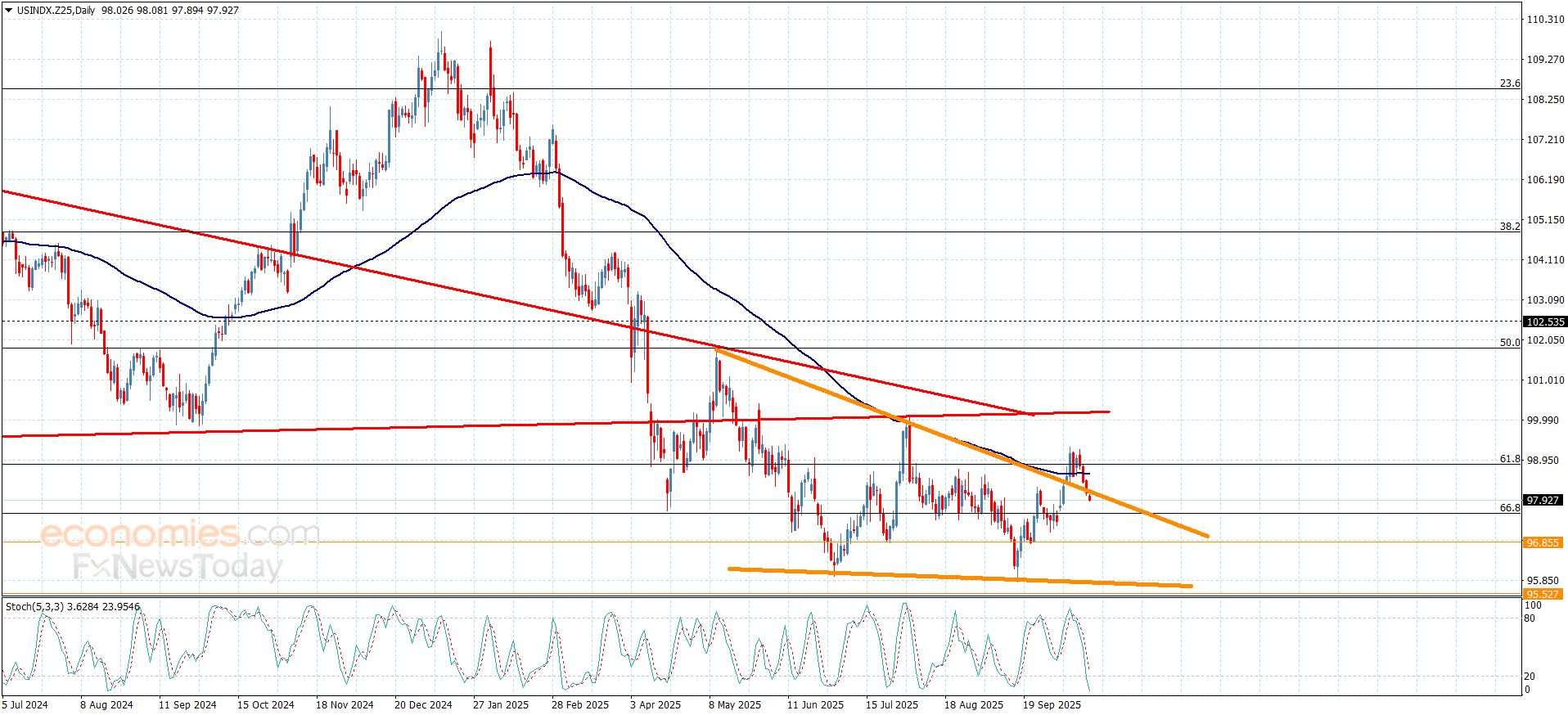Open the dropdown arrow beside USINDX.Z25 title

[9, 11]
